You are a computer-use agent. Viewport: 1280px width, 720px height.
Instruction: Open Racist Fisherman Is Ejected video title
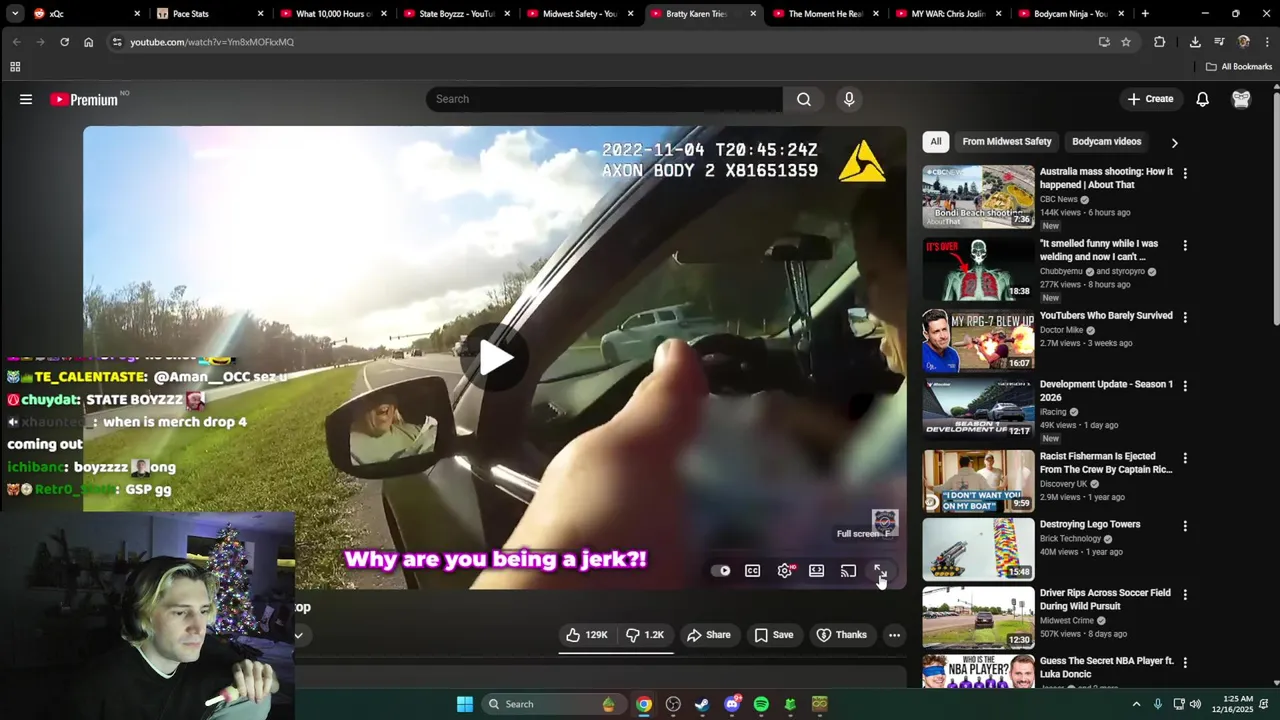pos(1106,463)
